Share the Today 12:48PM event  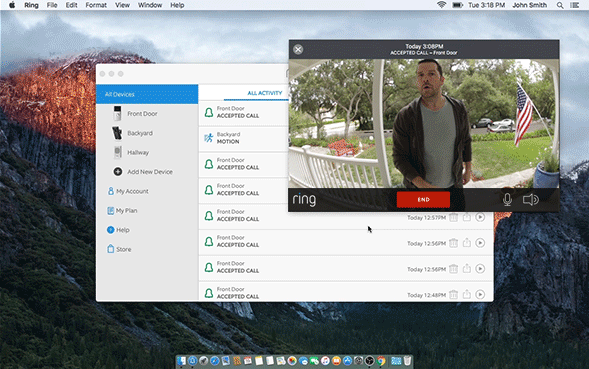(467, 294)
